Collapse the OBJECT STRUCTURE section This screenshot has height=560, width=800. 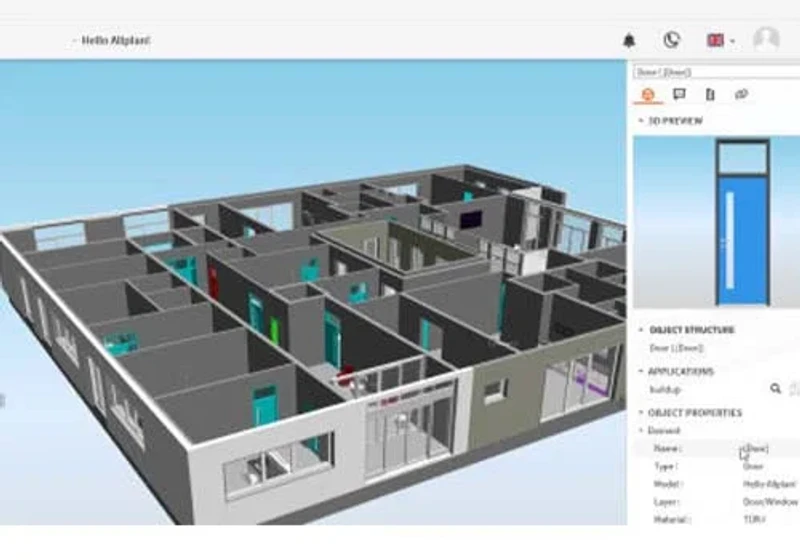coord(641,330)
